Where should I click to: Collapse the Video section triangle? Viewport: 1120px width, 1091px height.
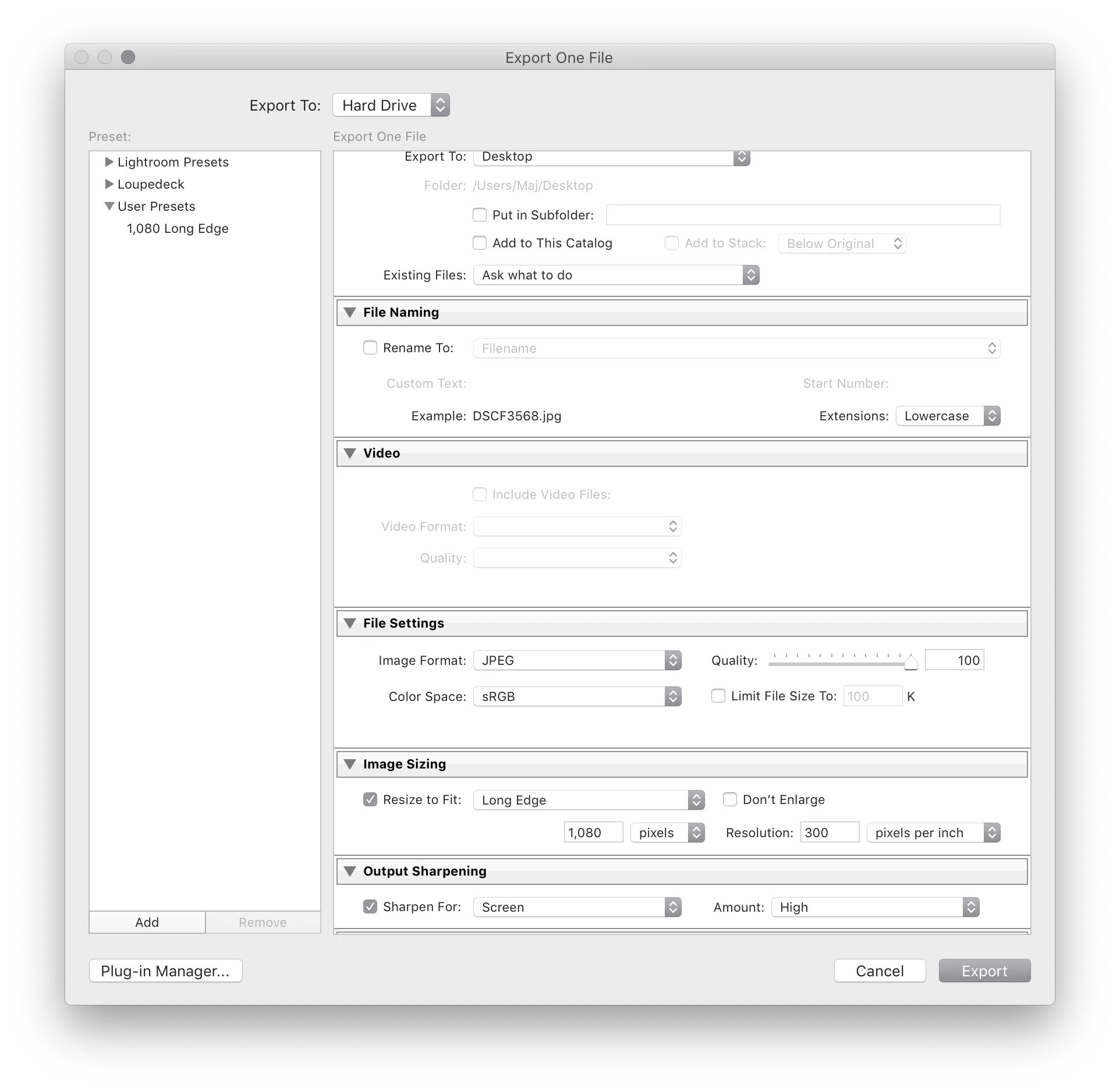(x=350, y=454)
